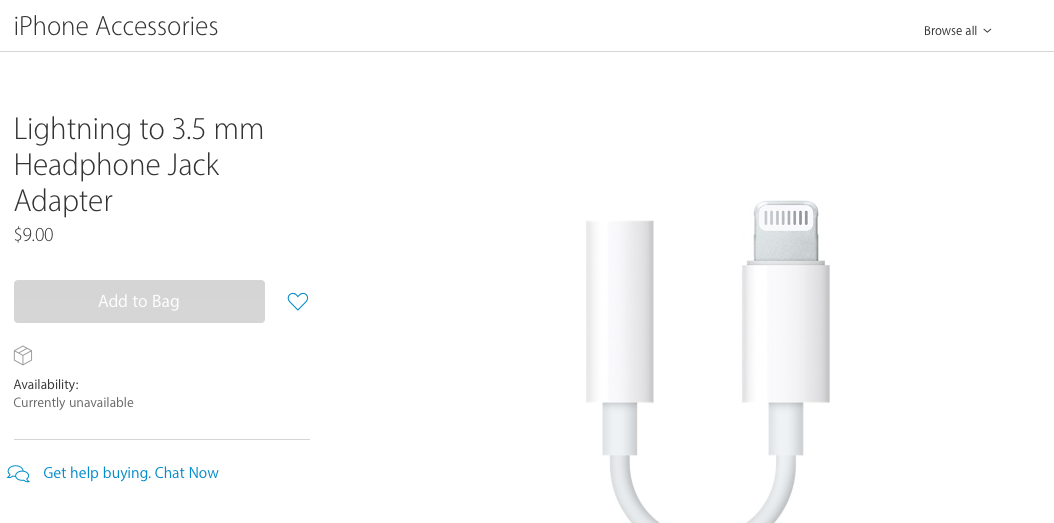Click the metal Lightning connector tip
This screenshot has height=523, width=1054.
[x=786, y=232]
